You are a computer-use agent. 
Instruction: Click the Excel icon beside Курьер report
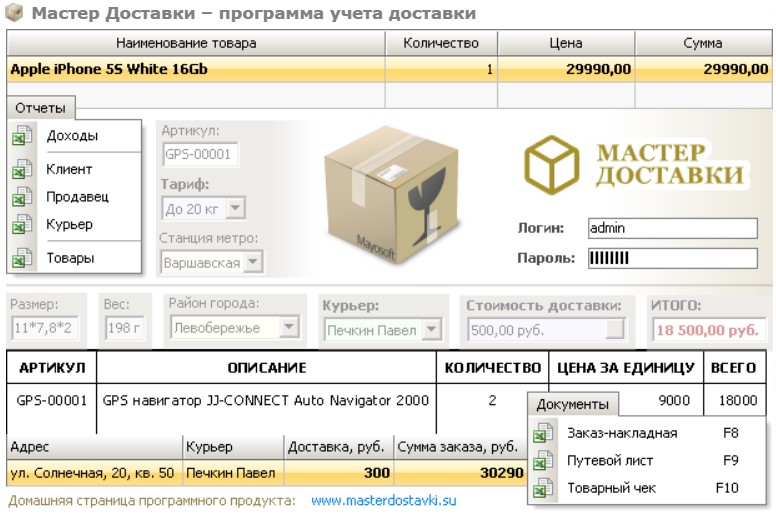pyautogui.click(x=22, y=224)
